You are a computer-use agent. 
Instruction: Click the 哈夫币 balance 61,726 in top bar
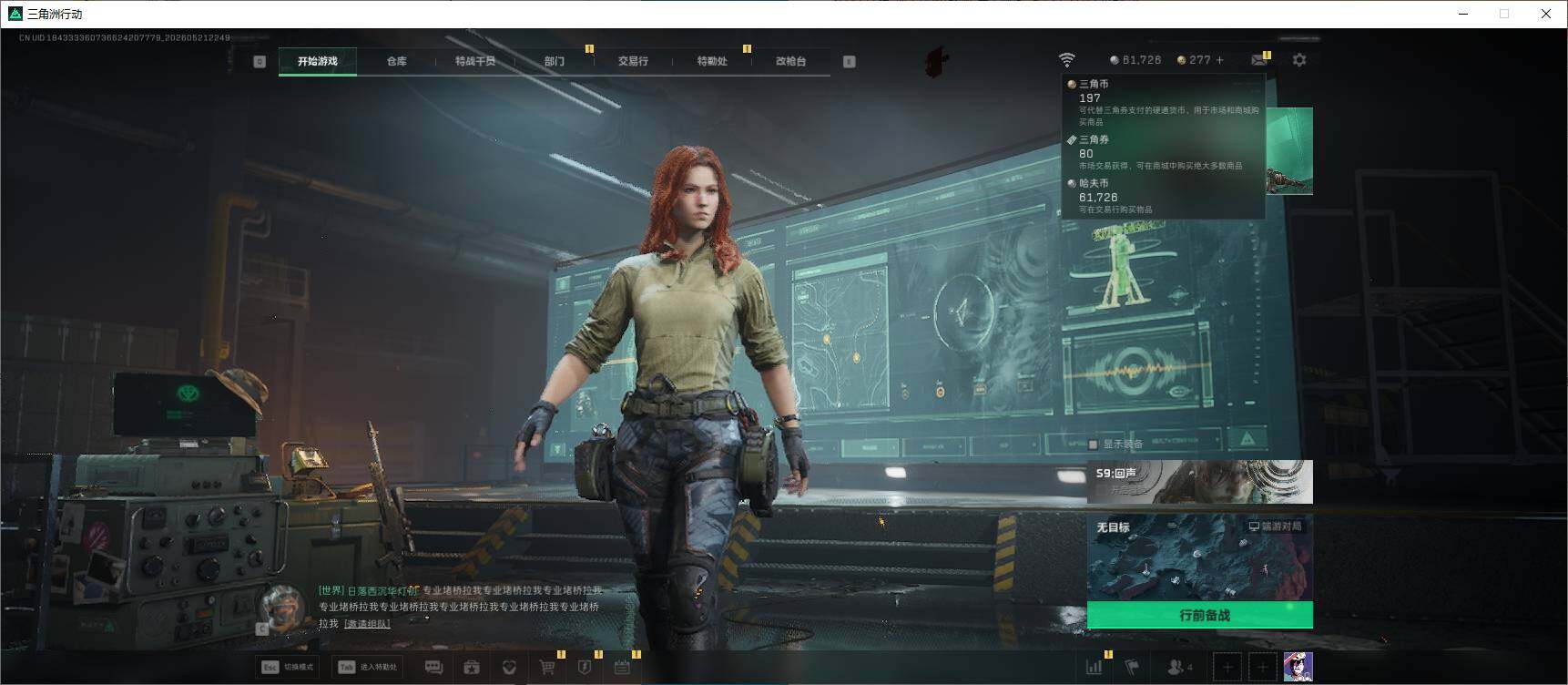(1135, 60)
